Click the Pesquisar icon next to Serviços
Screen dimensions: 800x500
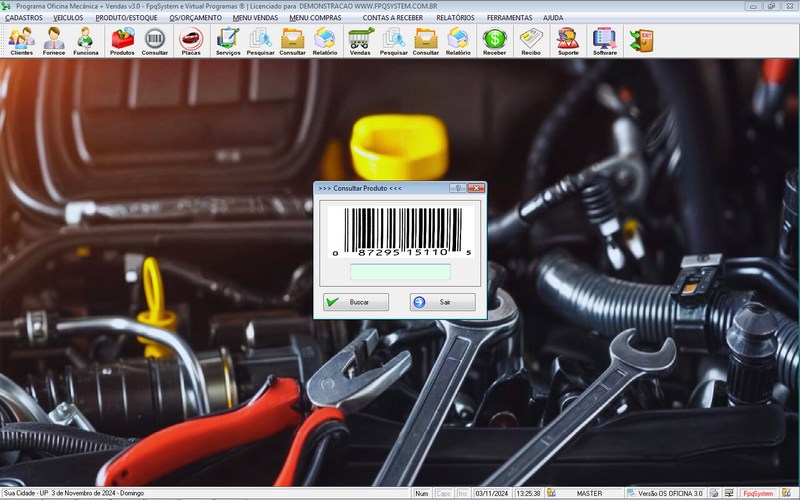[260, 41]
